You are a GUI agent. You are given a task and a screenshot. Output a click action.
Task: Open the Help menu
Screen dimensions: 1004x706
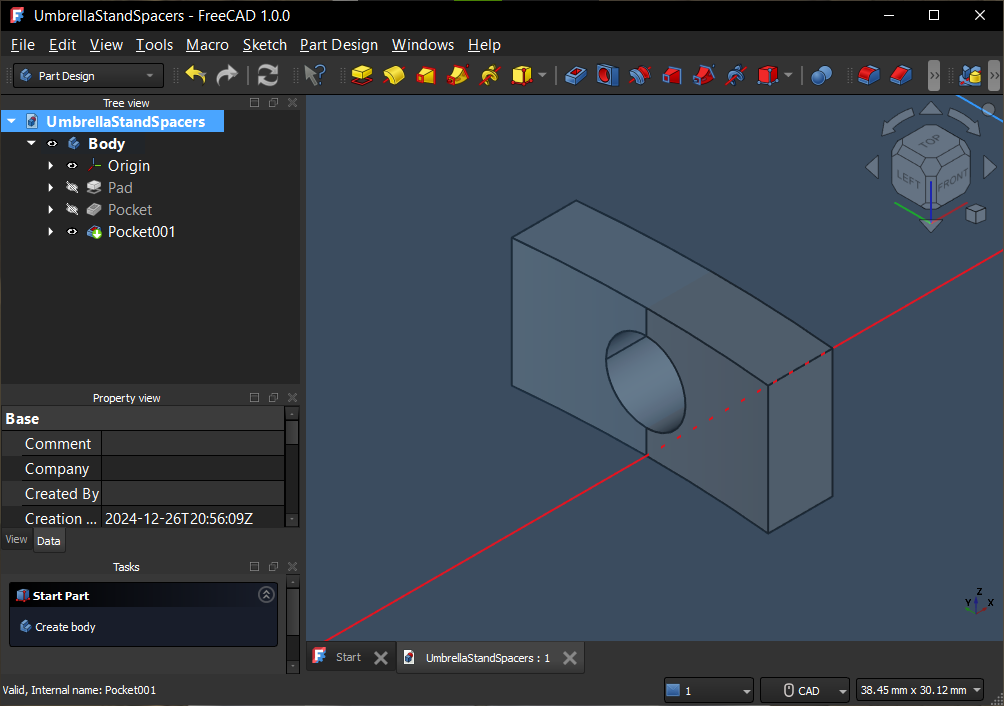(484, 45)
